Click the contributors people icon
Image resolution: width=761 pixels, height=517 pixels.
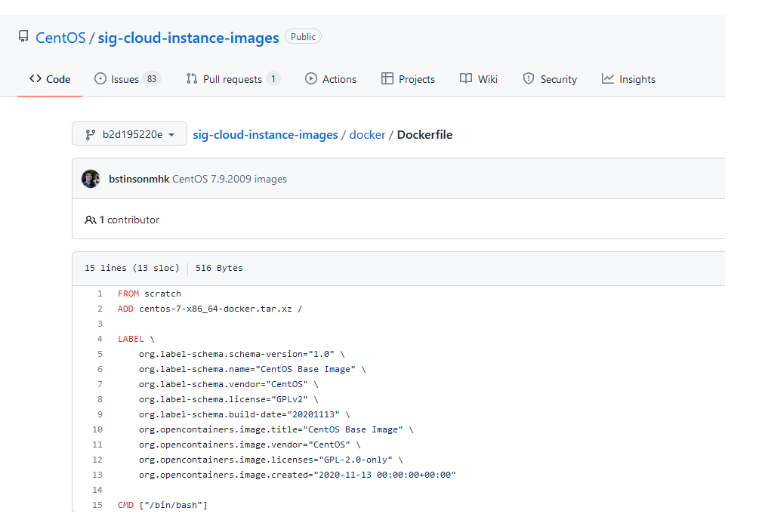(x=90, y=220)
